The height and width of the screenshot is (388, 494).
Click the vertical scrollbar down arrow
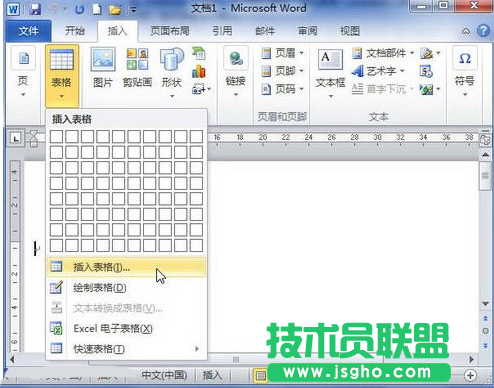[485, 304]
